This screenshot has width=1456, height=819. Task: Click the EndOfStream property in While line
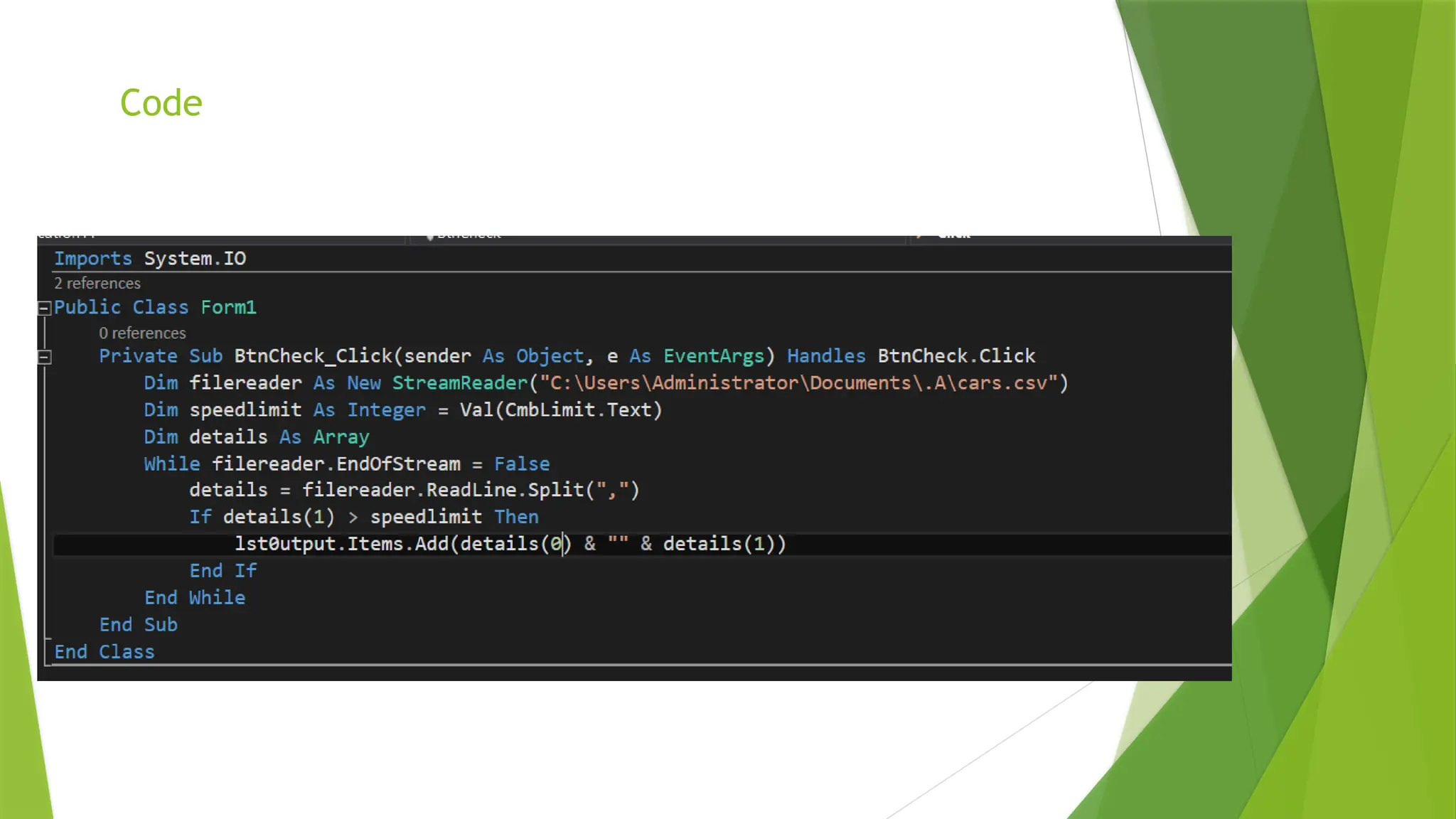coord(397,464)
